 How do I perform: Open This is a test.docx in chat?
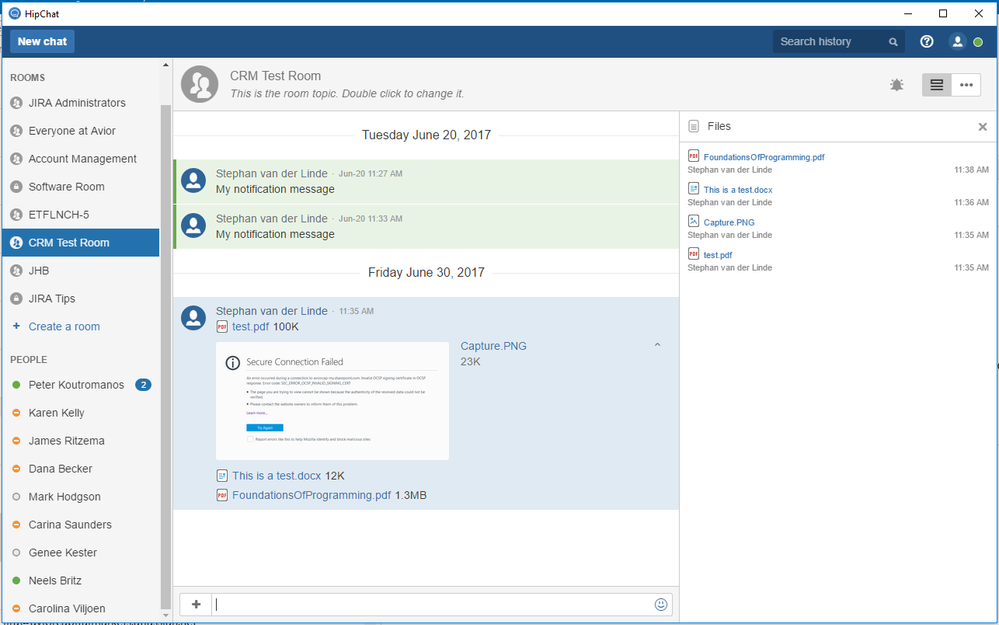pos(277,476)
